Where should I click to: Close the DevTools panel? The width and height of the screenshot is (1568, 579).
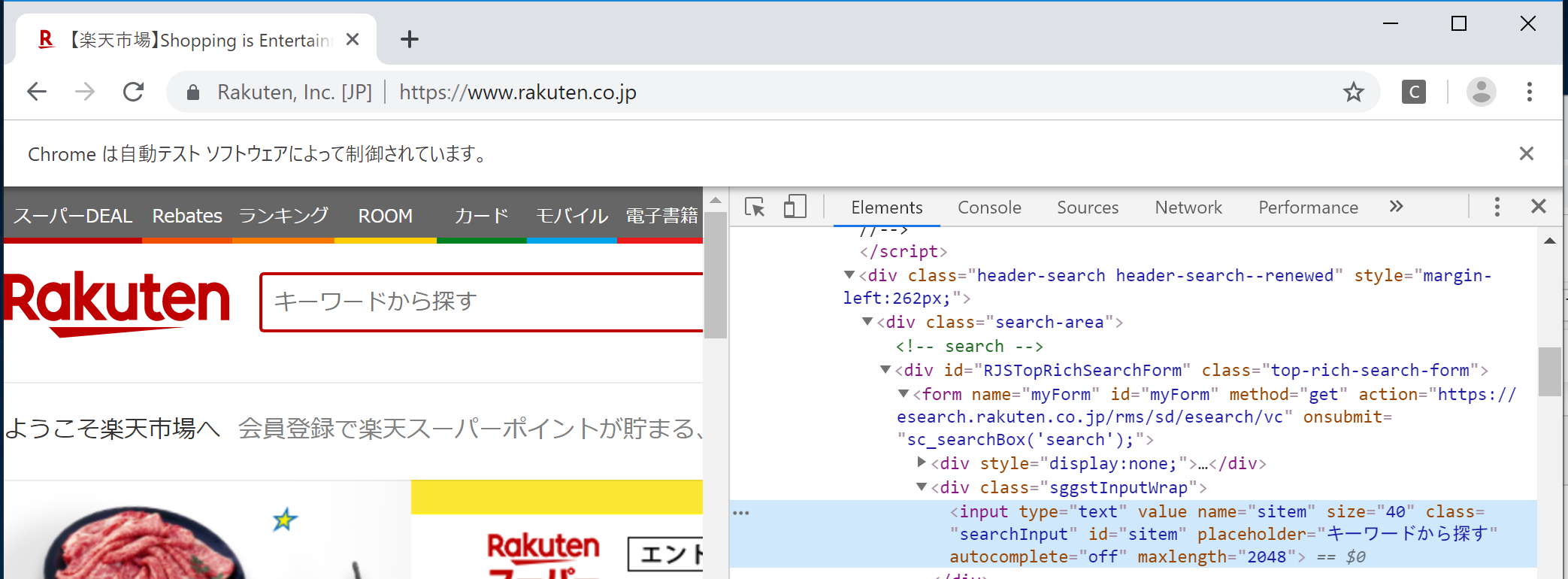(1539, 207)
